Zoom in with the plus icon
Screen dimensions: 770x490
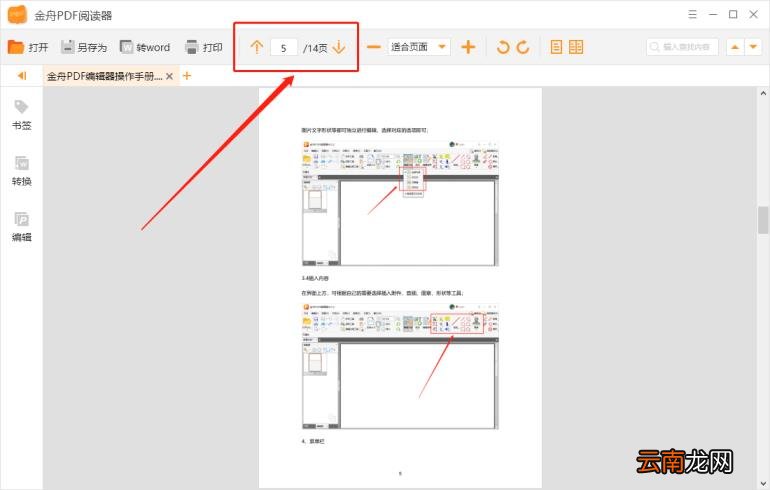468,47
